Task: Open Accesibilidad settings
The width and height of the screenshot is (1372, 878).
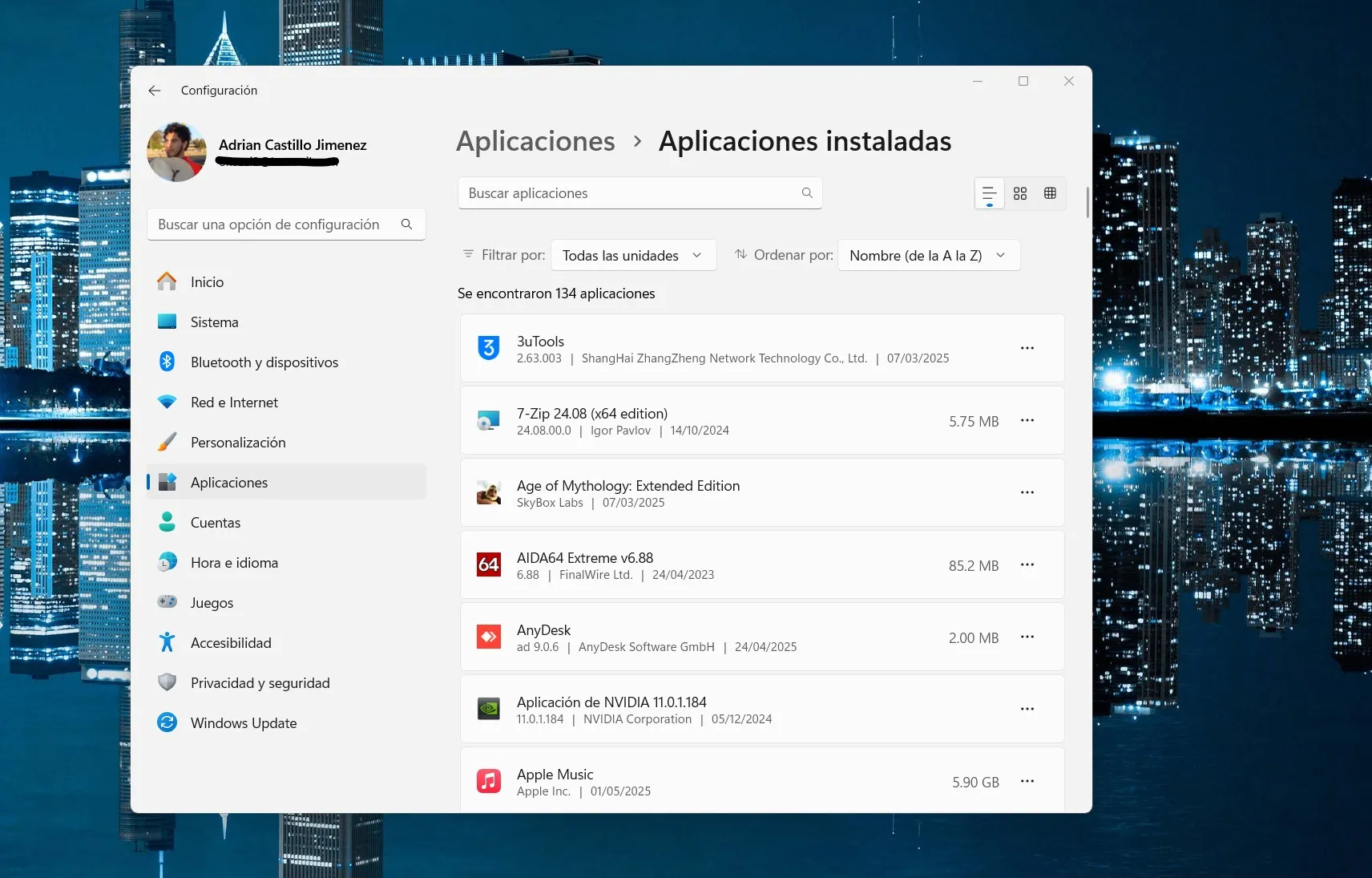Action: coord(286,643)
